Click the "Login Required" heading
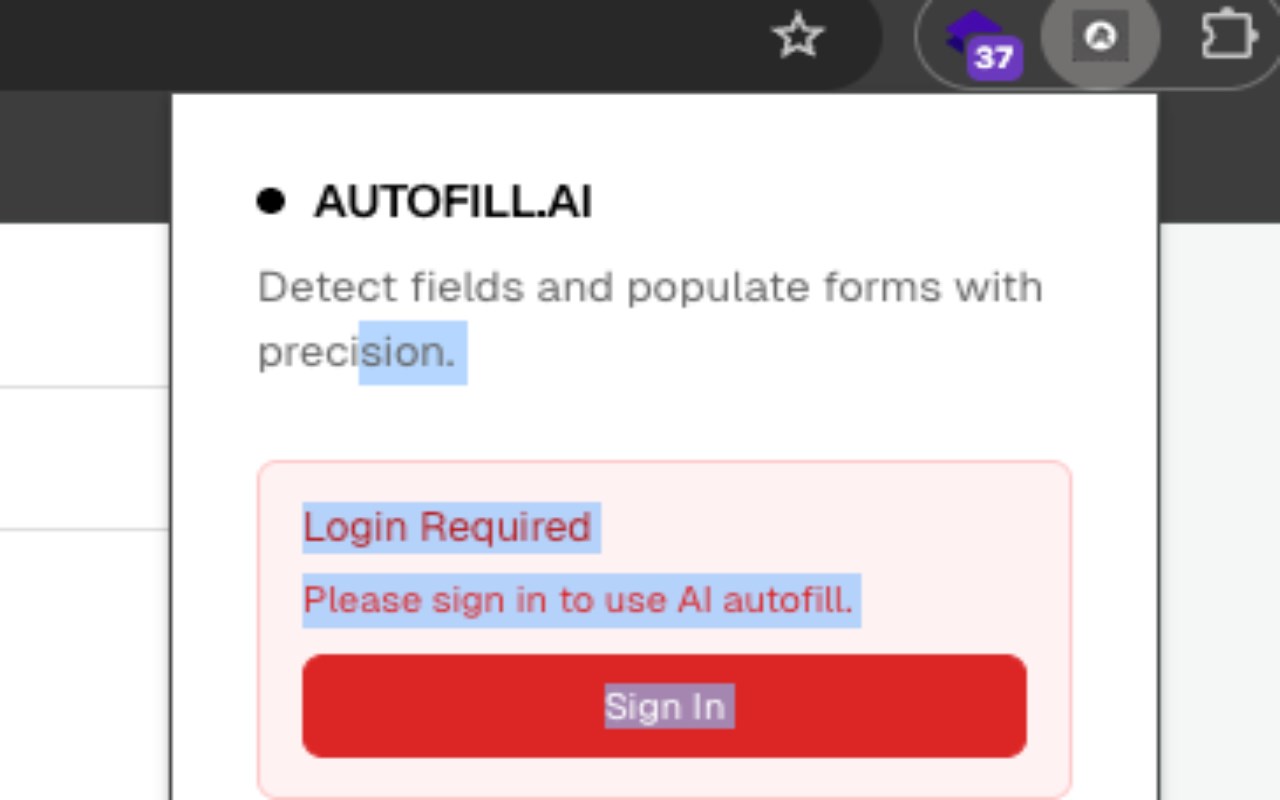Viewport: 1280px width, 800px height. click(447, 527)
